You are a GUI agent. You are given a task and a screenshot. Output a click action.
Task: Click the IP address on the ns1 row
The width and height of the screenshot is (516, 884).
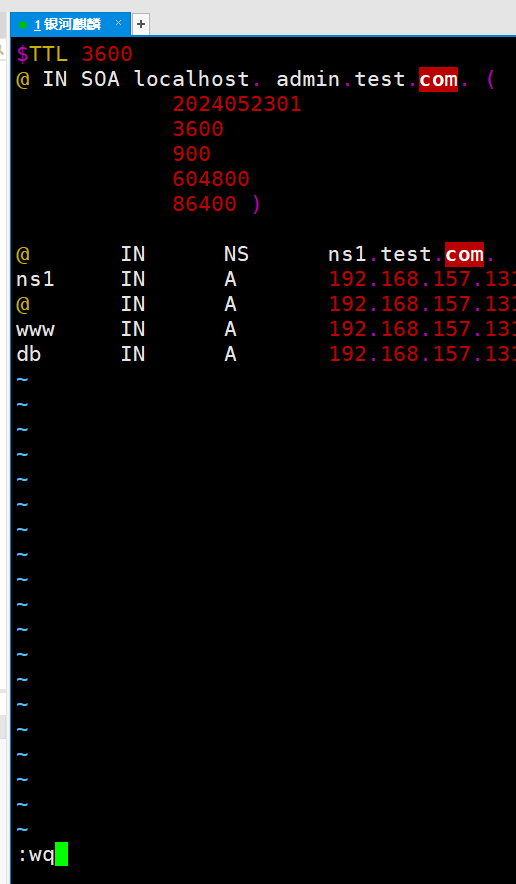coord(422,279)
